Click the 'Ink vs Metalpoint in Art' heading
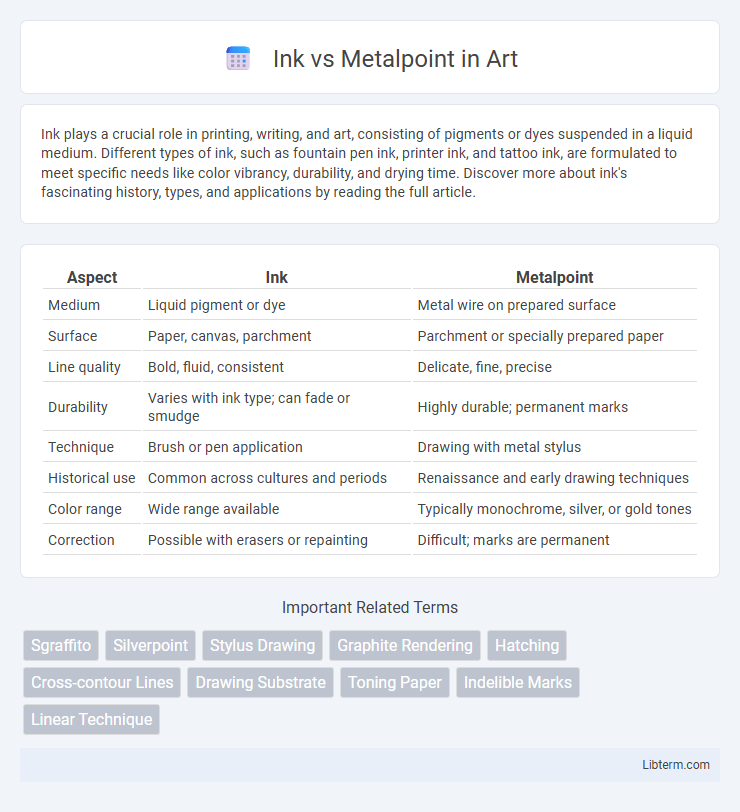Viewport: 740px width, 812px height. coord(395,59)
